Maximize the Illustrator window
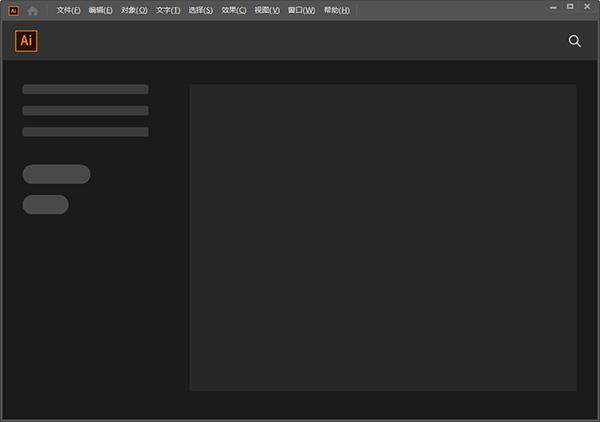The width and height of the screenshot is (600, 422). click(x=570, y=7)
